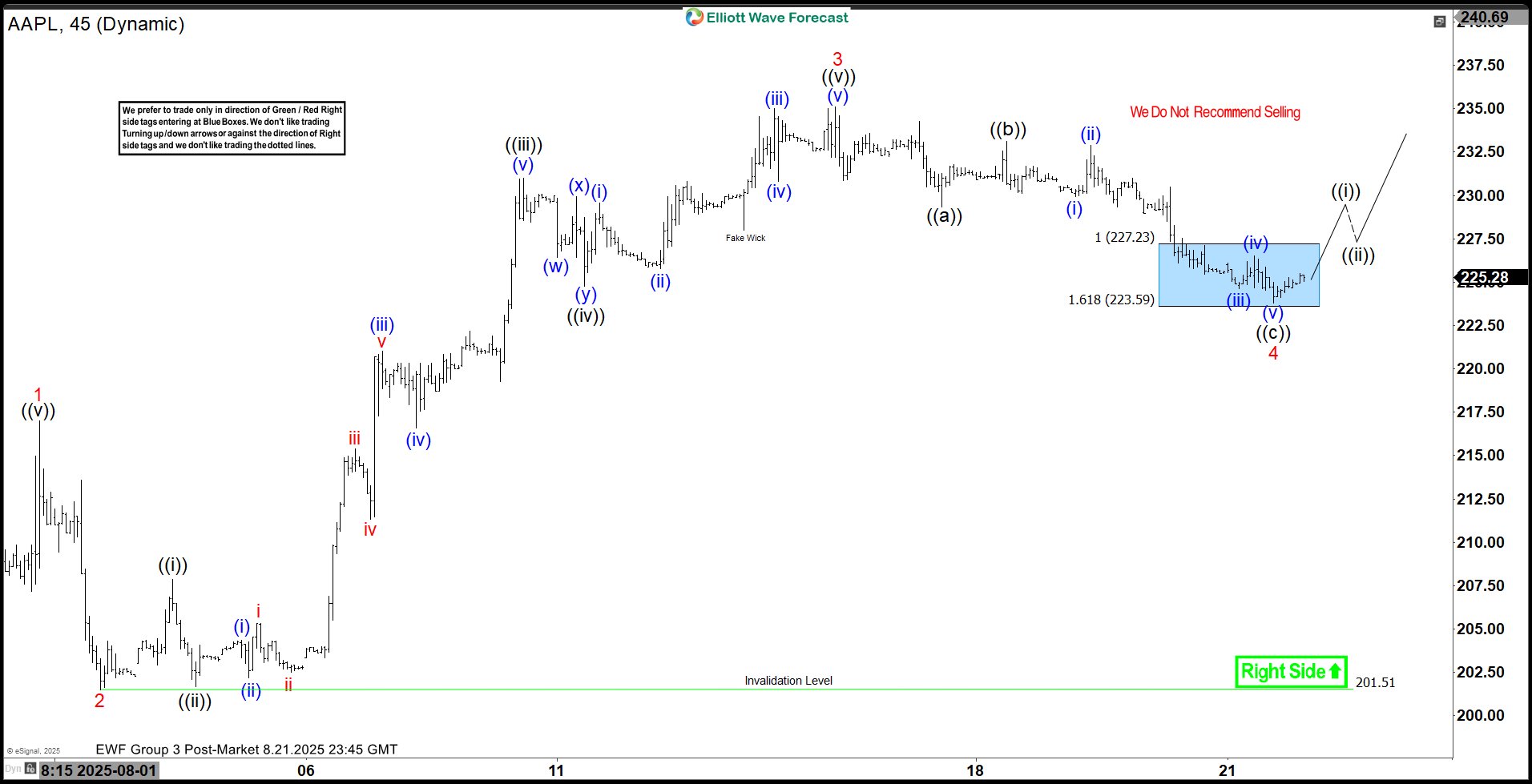Expand the trading disclaimer text box
This screenshot has width=1532, height=784.
coord(232,130)
